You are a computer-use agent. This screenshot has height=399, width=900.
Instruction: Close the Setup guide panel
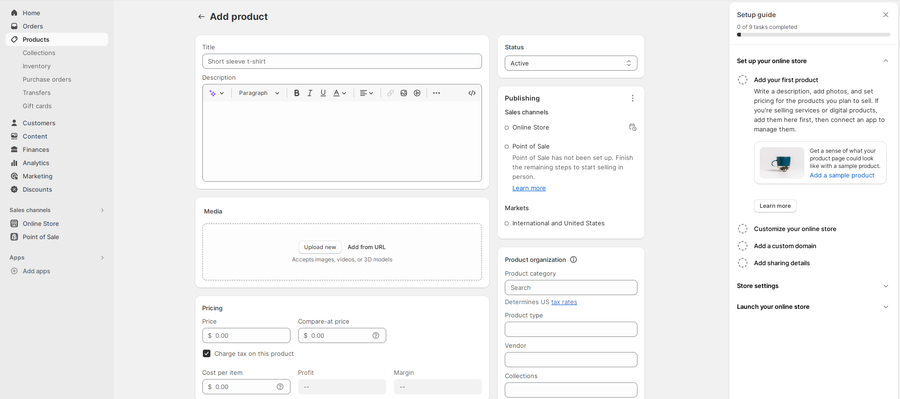click(885, 15)
